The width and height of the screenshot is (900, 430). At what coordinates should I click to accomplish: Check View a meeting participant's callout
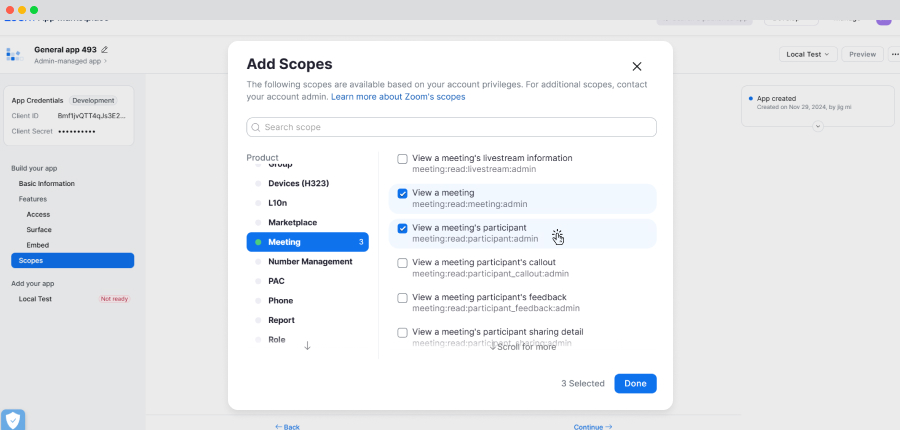(x=402, y=263)
